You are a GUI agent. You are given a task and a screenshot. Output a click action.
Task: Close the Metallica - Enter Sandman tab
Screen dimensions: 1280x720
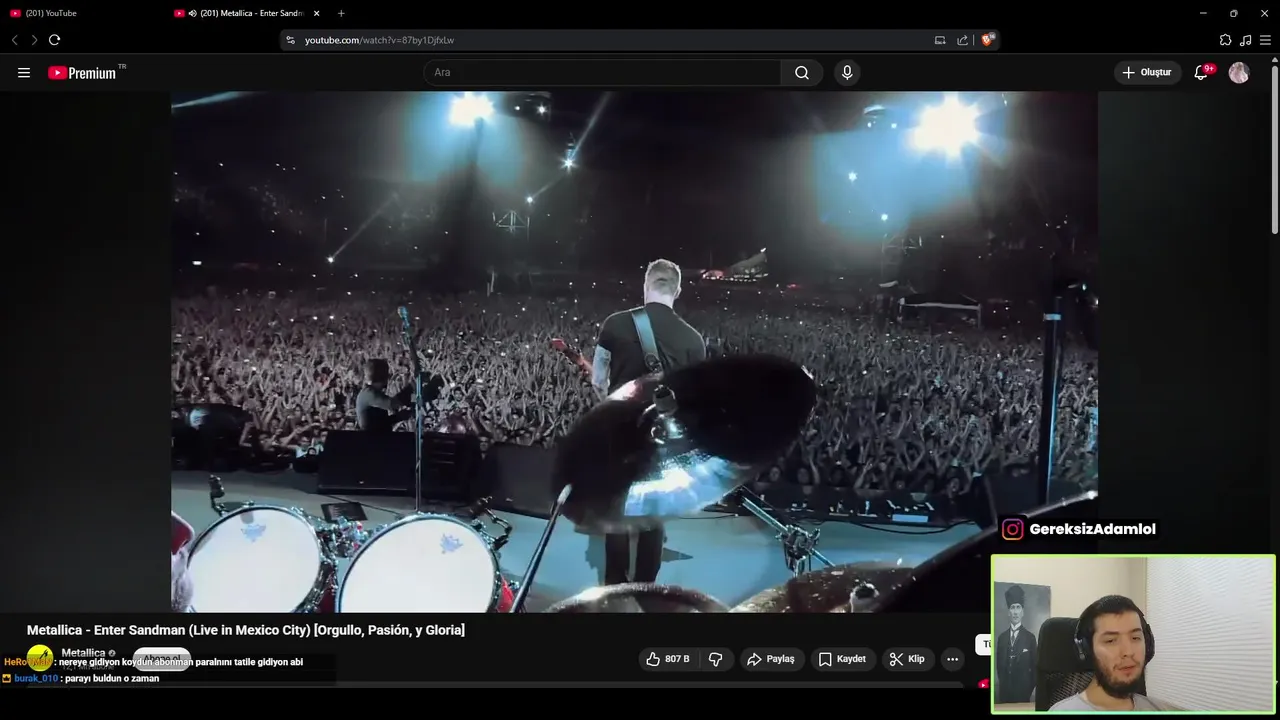coord(317,13)
